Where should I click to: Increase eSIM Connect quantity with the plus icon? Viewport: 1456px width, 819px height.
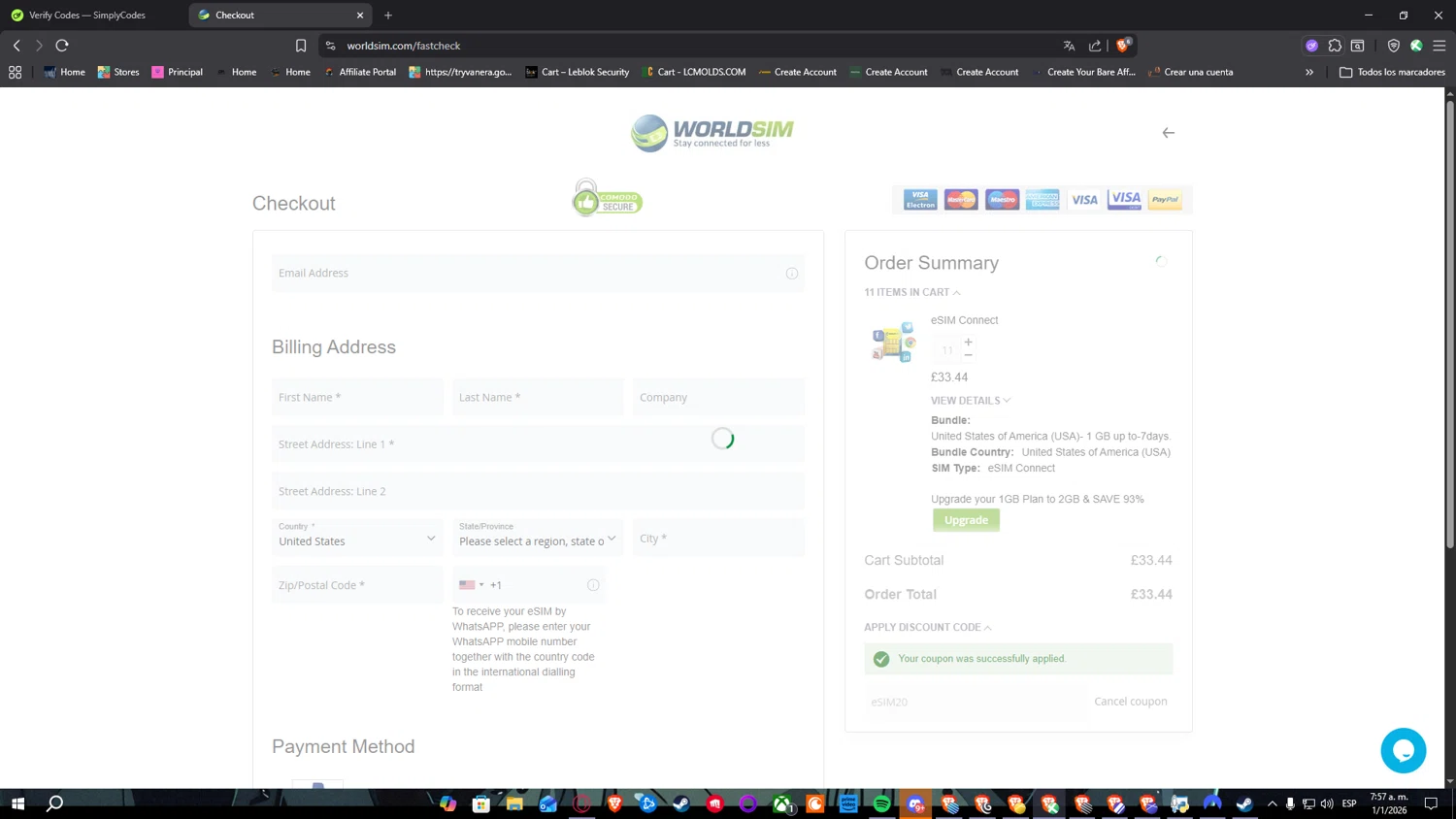click(x=968, y=342)
